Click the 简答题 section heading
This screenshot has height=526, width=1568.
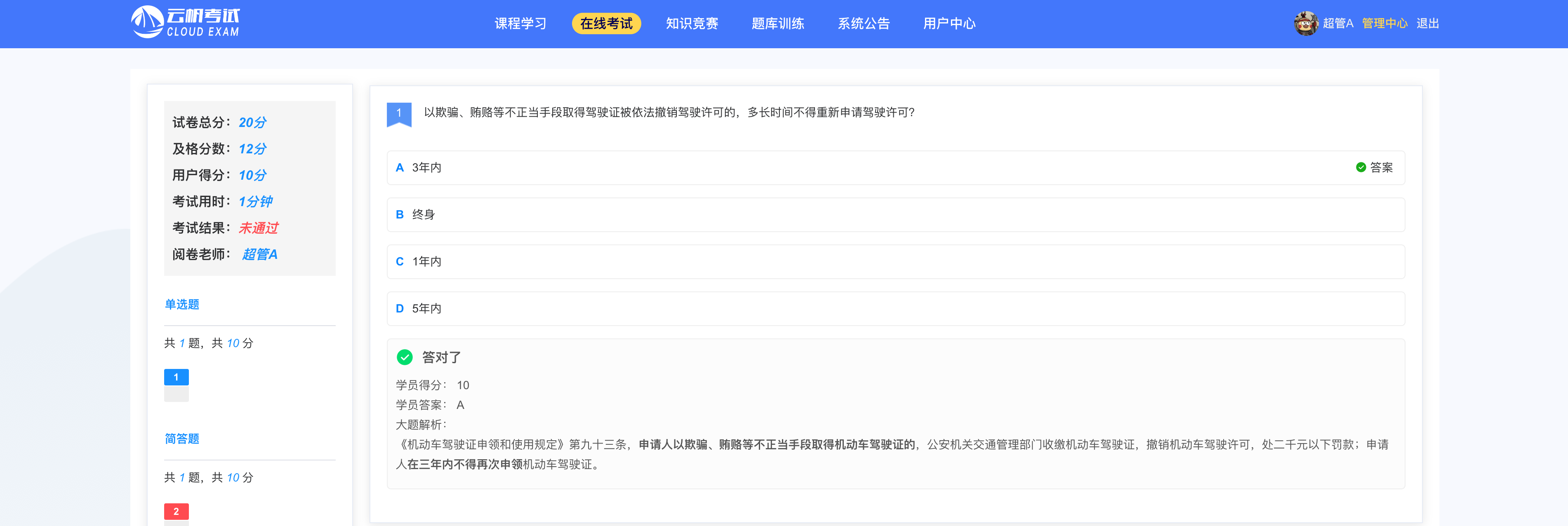tap(182, 439)
